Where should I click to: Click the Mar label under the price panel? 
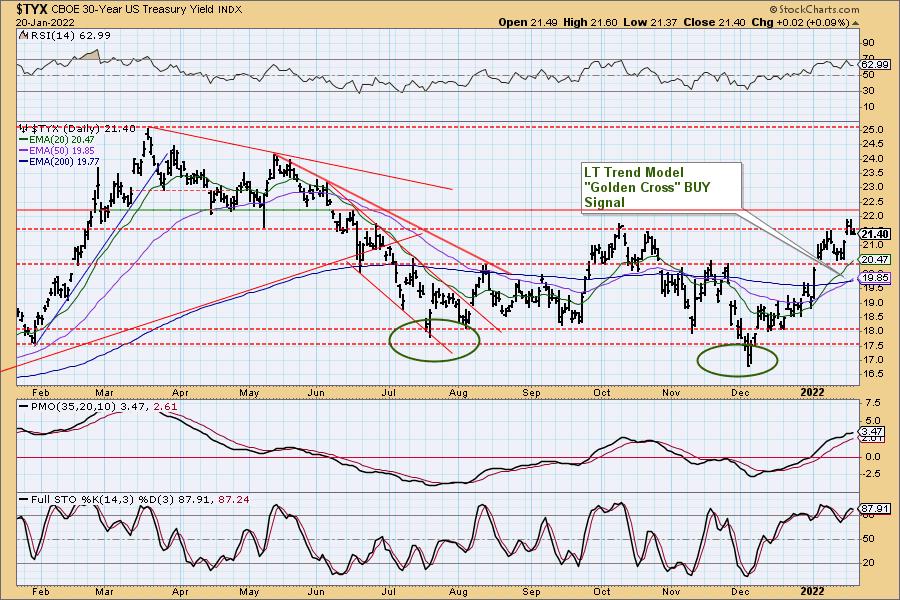(x=104, y=393)
